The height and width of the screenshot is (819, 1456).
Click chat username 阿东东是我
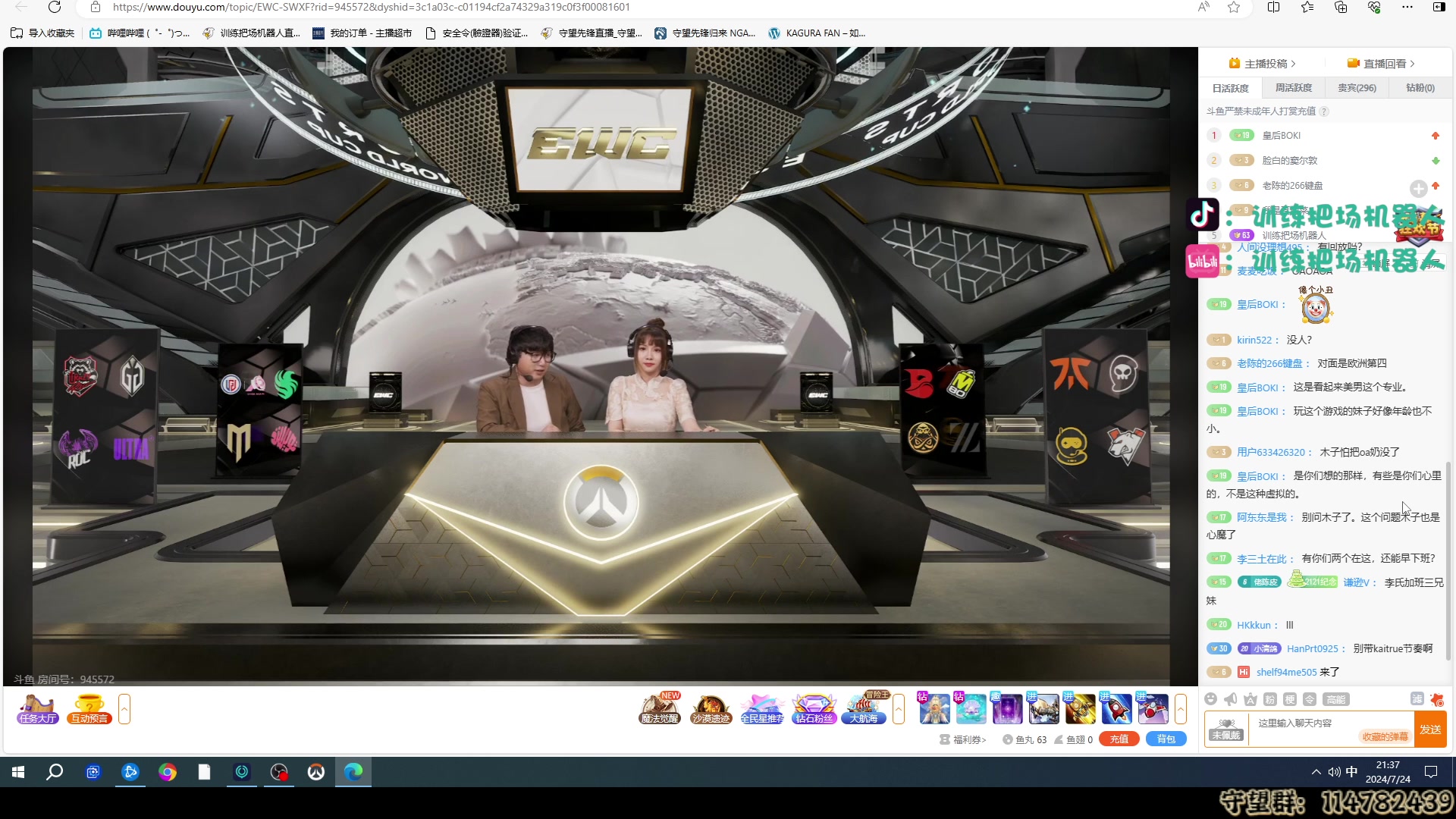point(1262,517)
